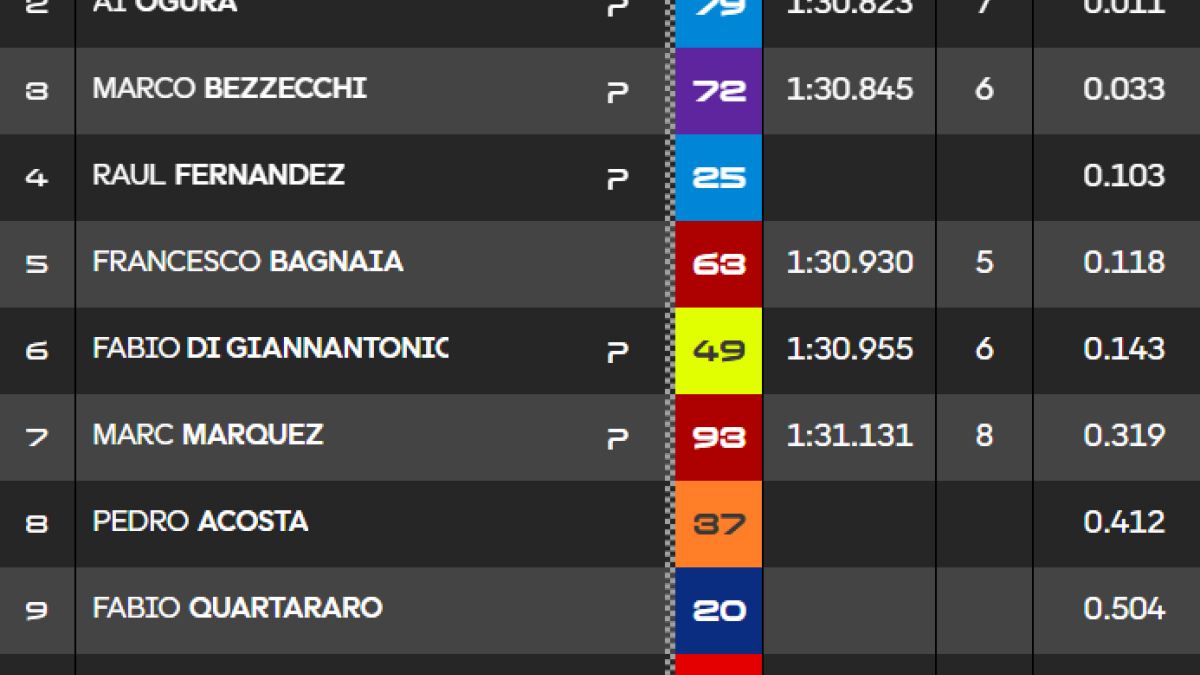The height and width of the screenshot is (675, 1200).
Task: Click Raul Fernandez name in row 4
Action: (x=219, y=175)
